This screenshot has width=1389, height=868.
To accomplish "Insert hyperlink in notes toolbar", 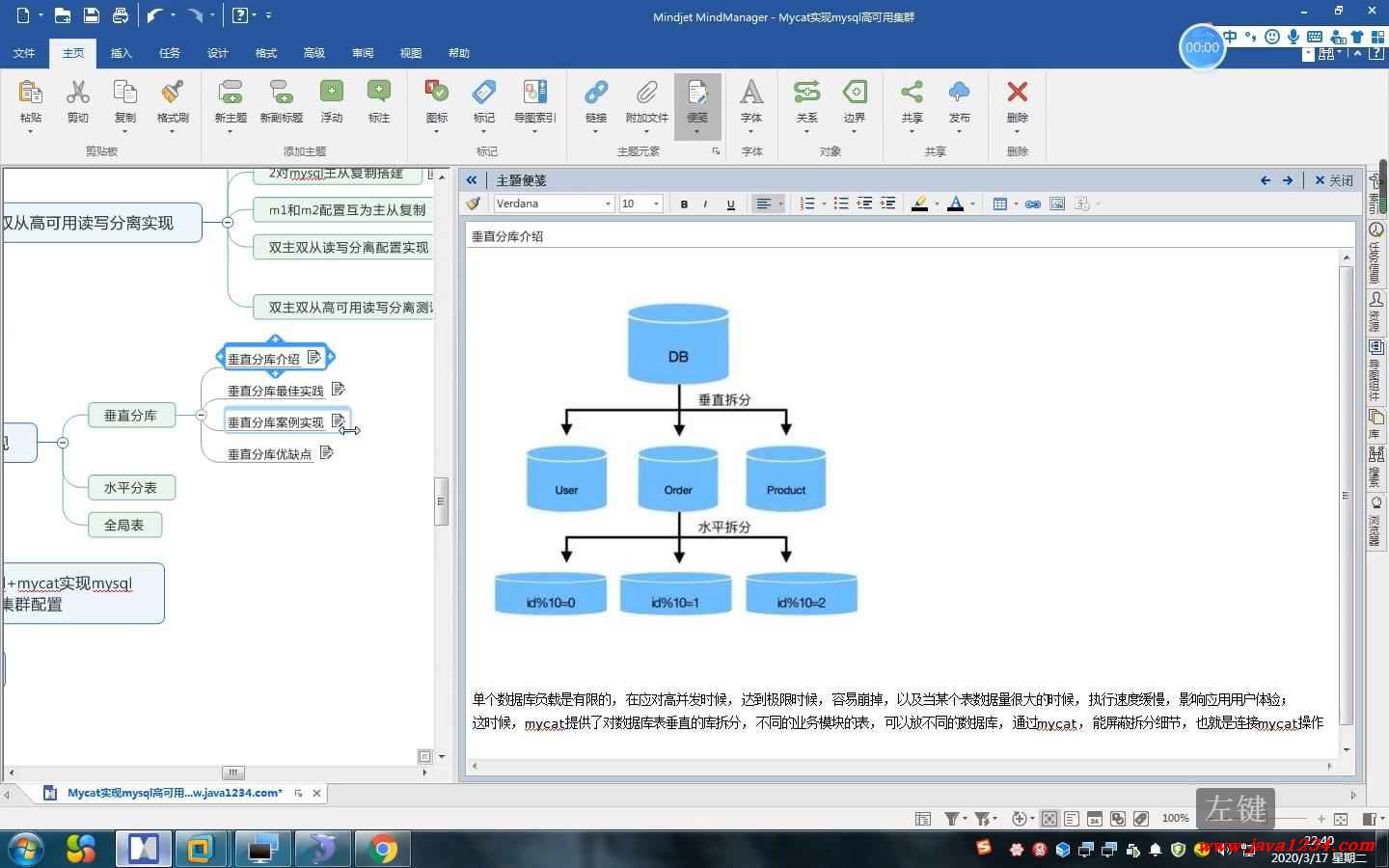I will (x=1033, y=203).
